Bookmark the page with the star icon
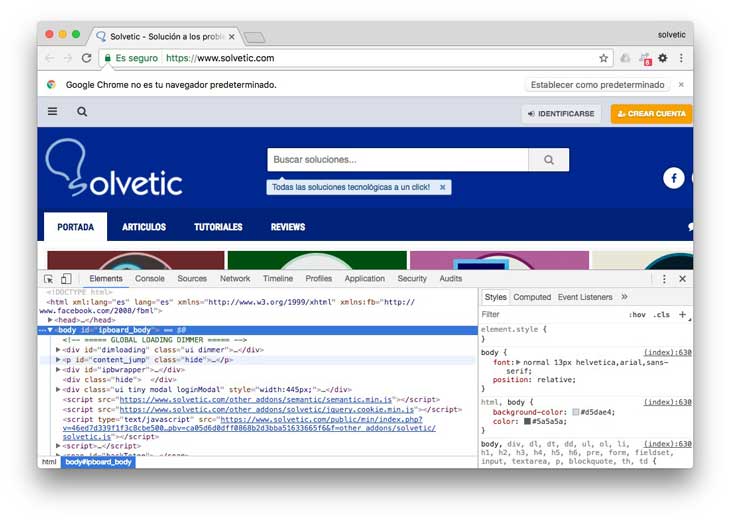The height and width of the screenshot is (521, 730). point(603,58)
